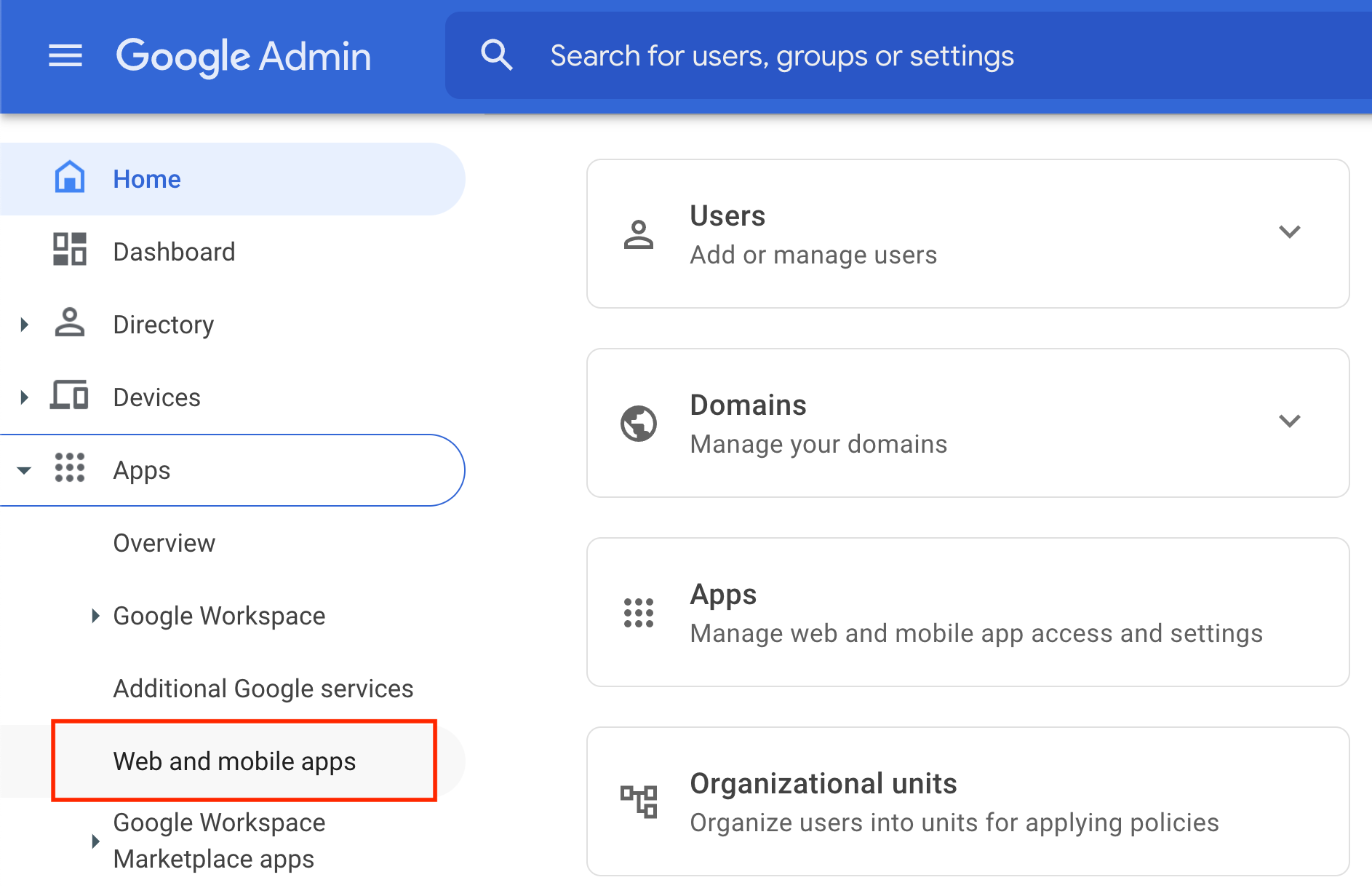Click the Users person icon on card
Viewport: 1372px width, 896px height.
(639, 233)
